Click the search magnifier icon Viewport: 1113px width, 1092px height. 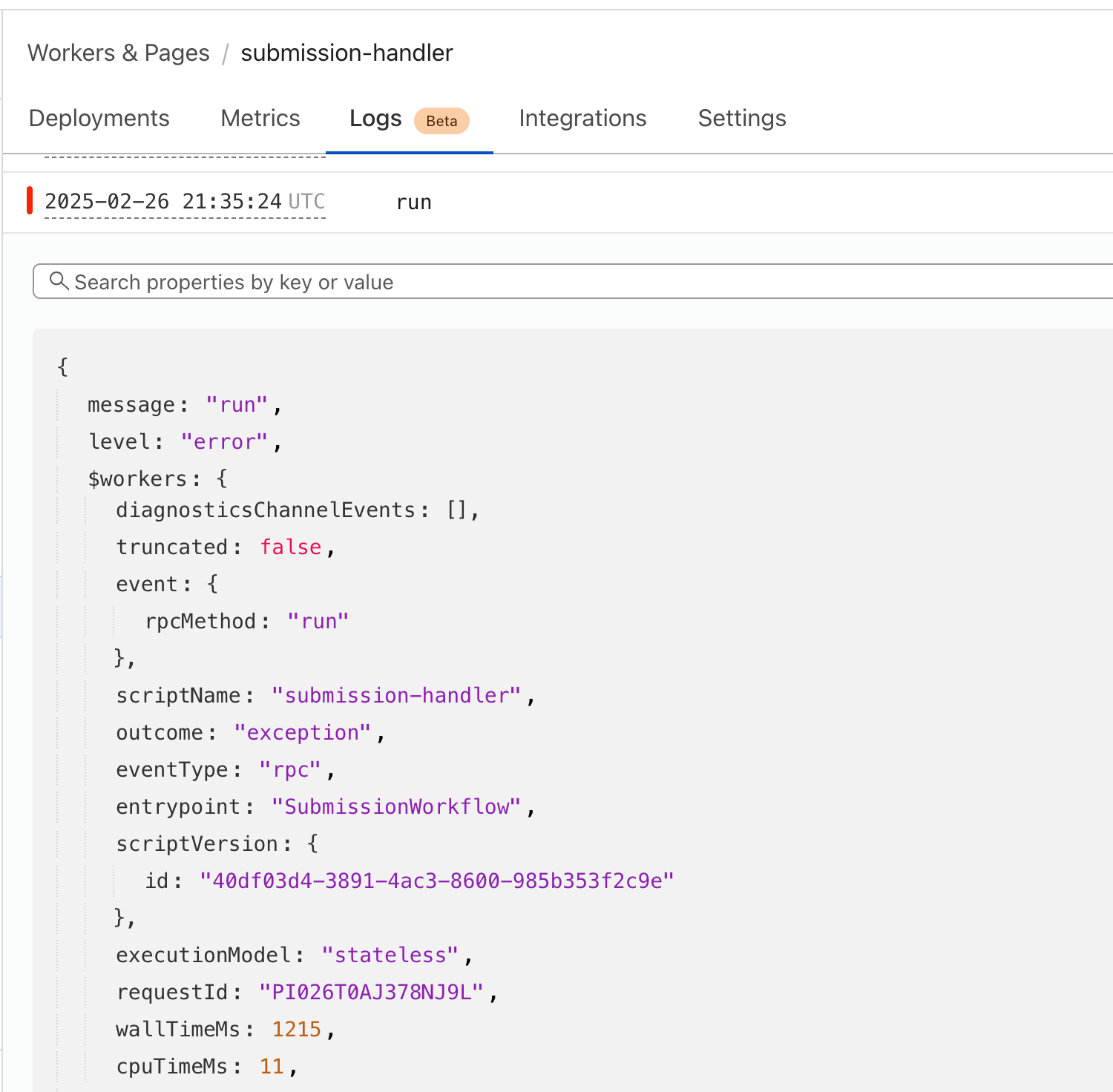[59, 281]
